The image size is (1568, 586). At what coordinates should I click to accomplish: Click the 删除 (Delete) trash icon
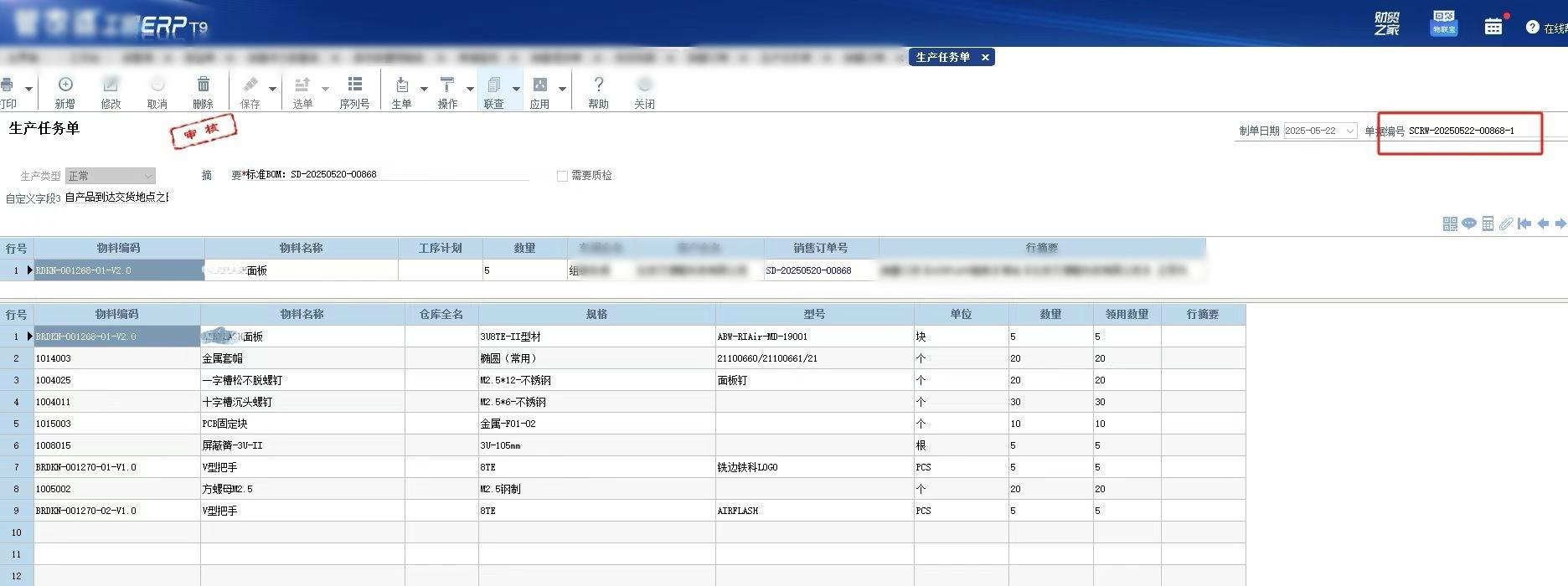(x=203, y=85)
